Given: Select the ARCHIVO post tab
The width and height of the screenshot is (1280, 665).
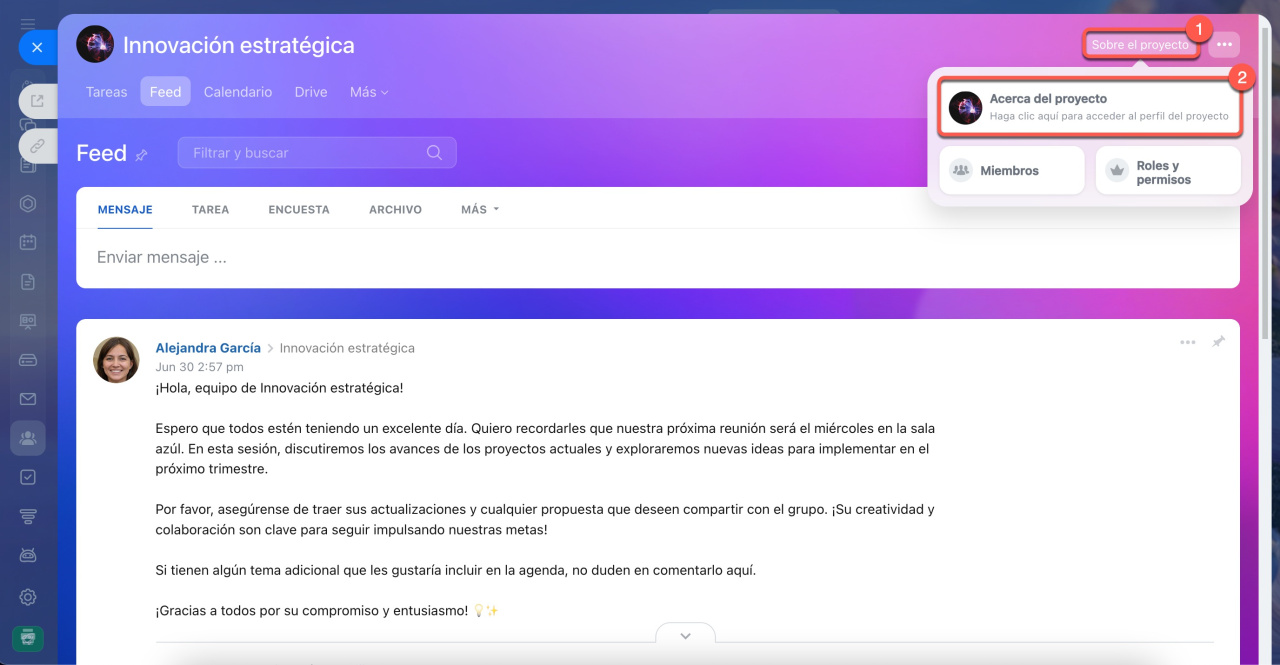Looking at the screenshot, I should pyautogui.click(x=395, y=210).
